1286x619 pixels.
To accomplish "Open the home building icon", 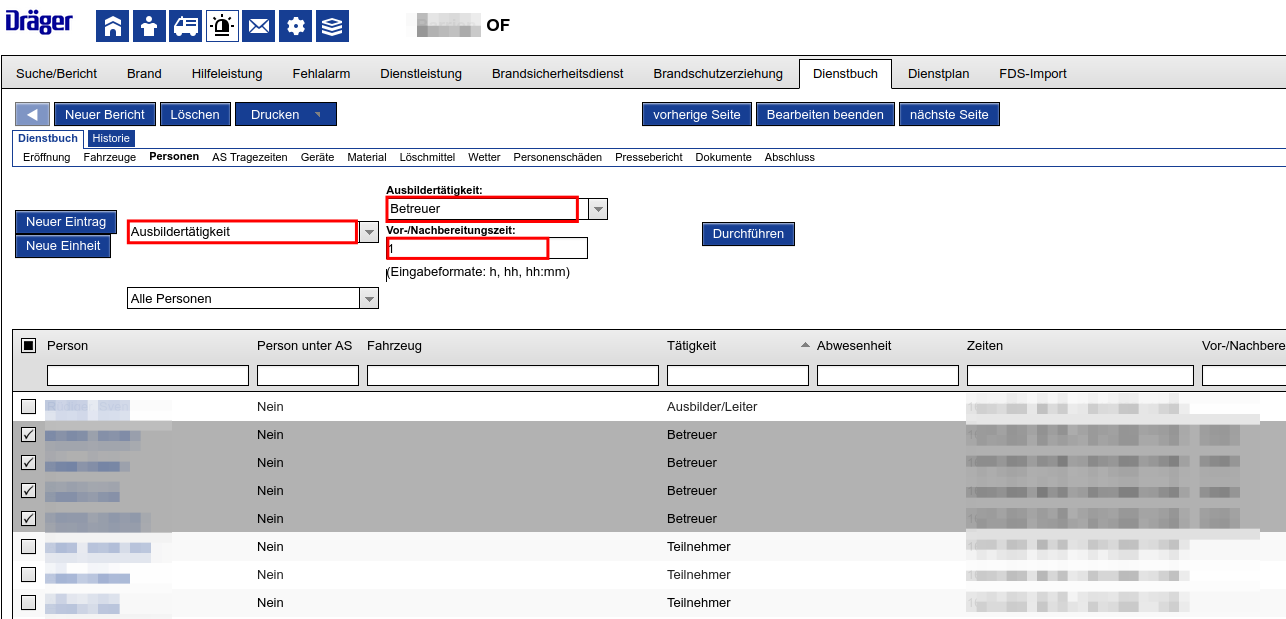I will (x=112, y=26).
